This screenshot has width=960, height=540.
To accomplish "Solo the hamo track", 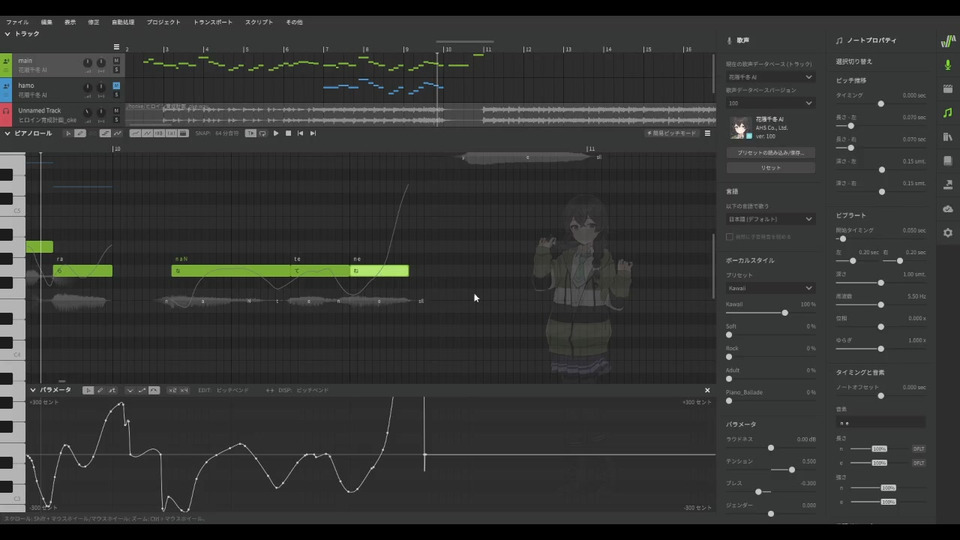I will [x=116, y=95].
